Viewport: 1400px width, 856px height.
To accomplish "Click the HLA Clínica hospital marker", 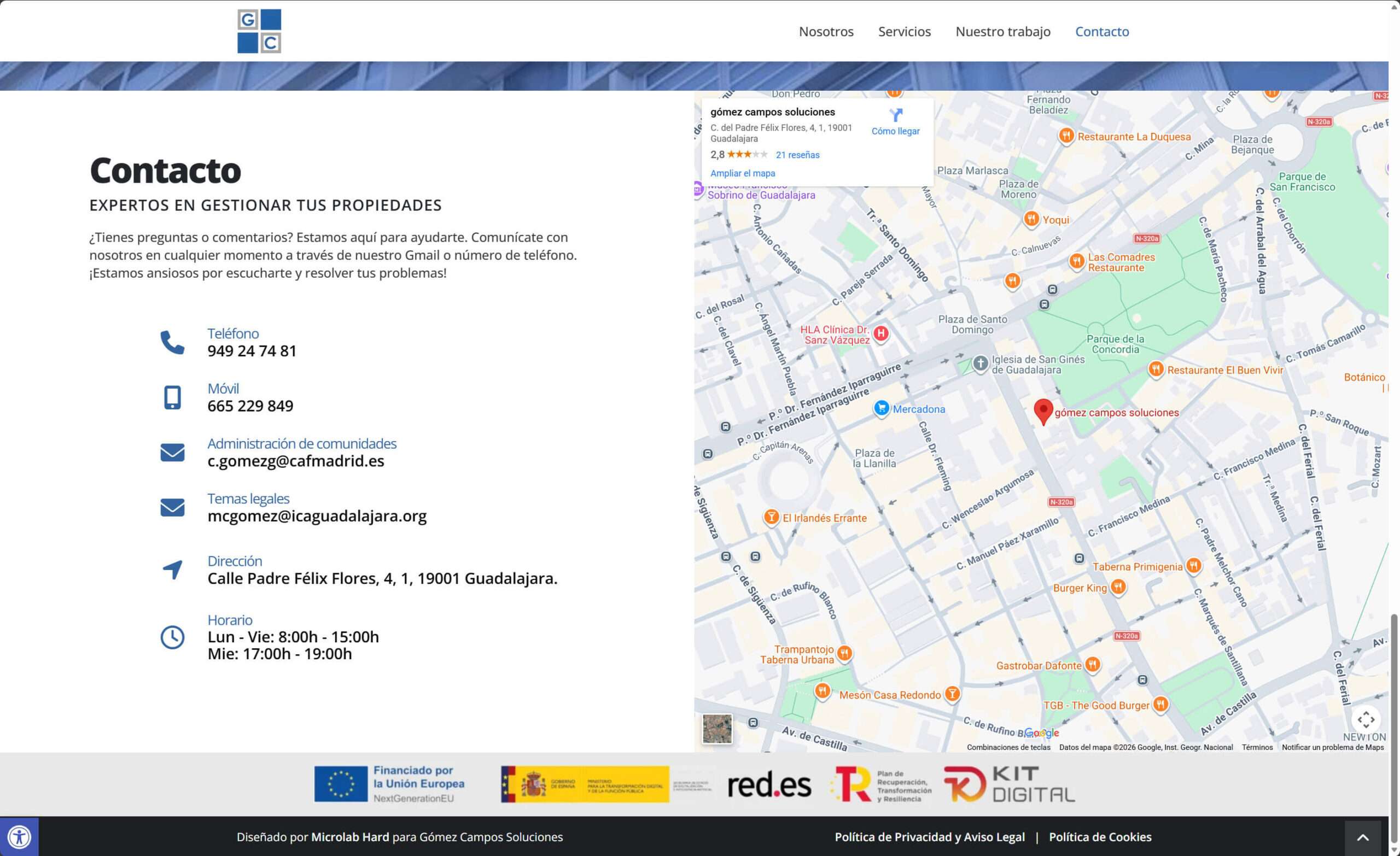I will pos(880,333).
